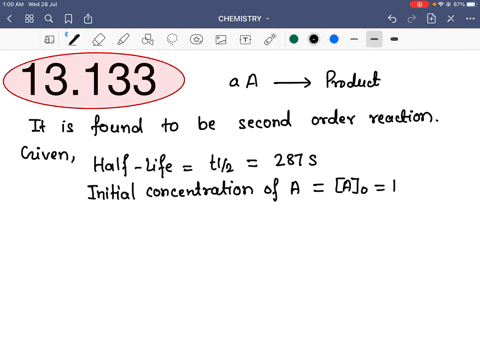Choose the black pen color
Image resolution: width=480 pixels, height=360 pixels.
pyautogui.click(x=314, y=39)
